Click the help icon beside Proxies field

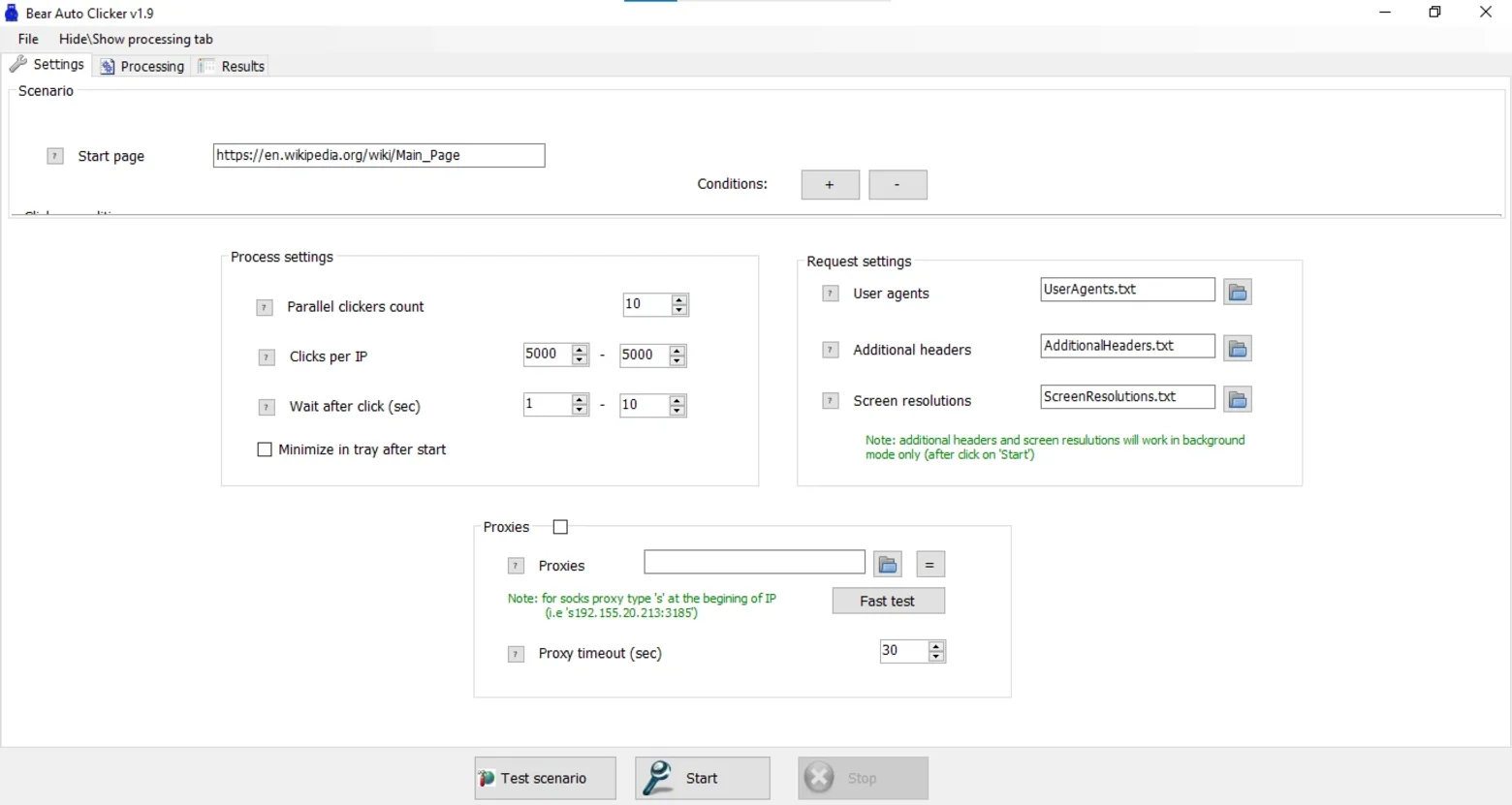(x=516, y=566)
